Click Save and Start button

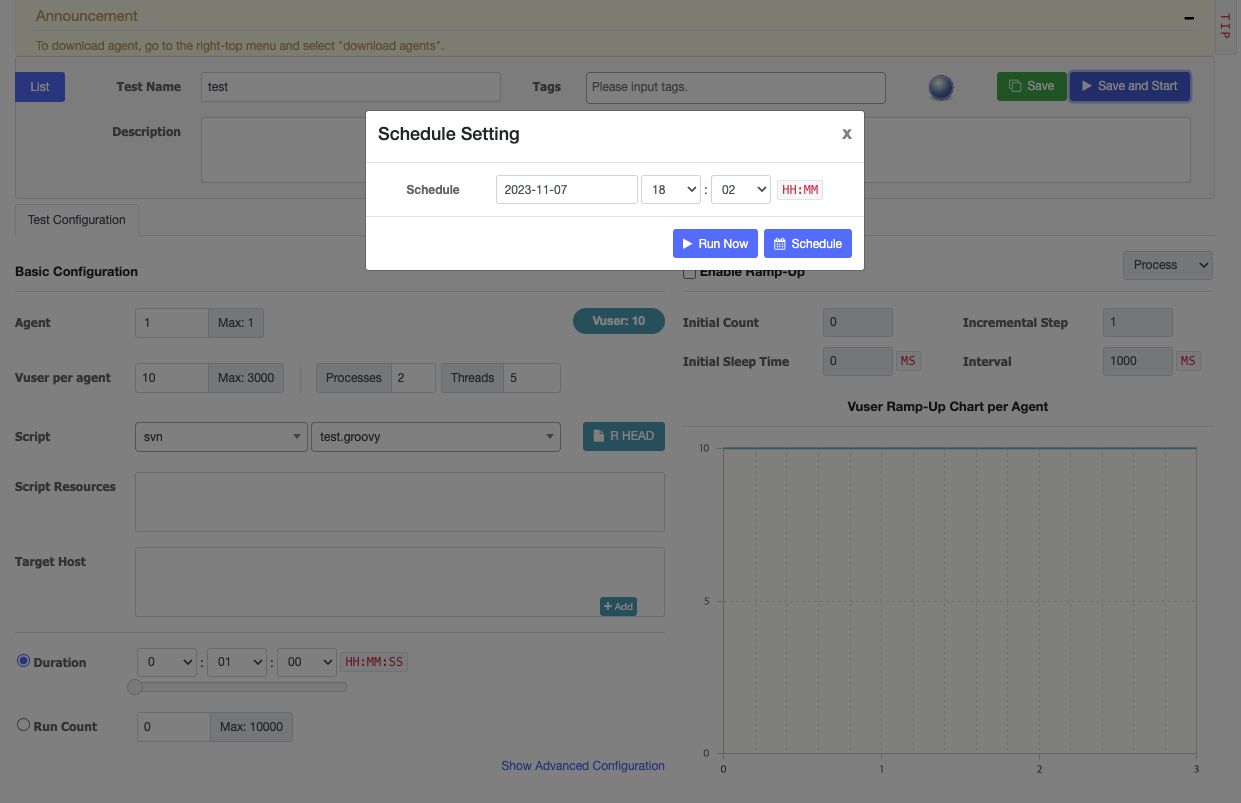(x=1130, y=86)
